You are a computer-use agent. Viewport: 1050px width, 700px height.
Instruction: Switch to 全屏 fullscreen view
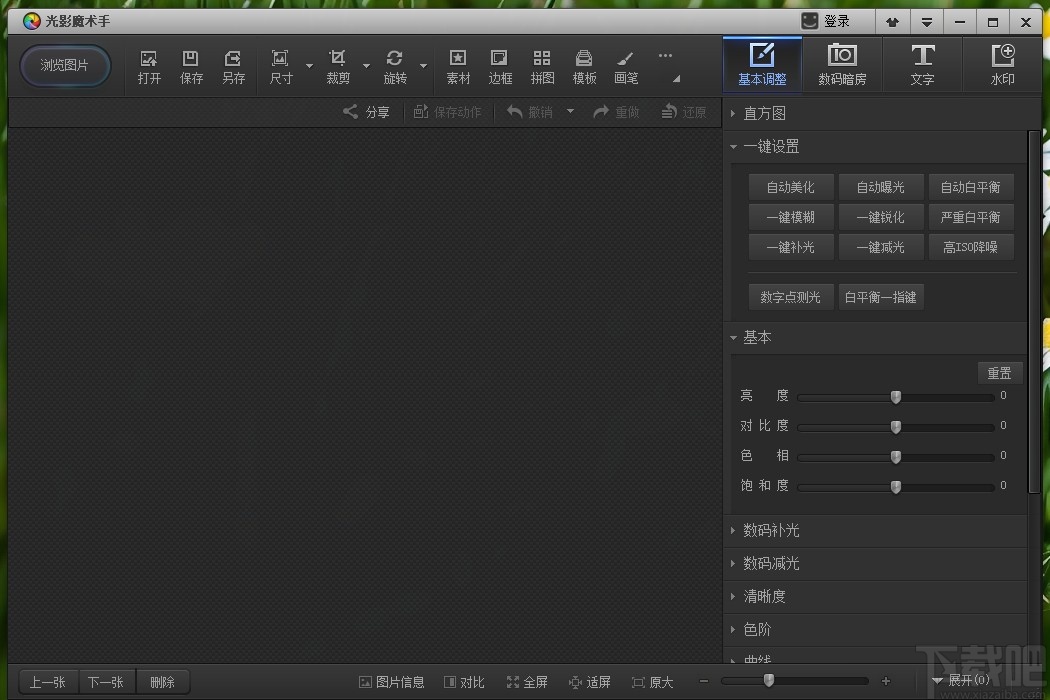pyautogui.click(x=527, y=682)
